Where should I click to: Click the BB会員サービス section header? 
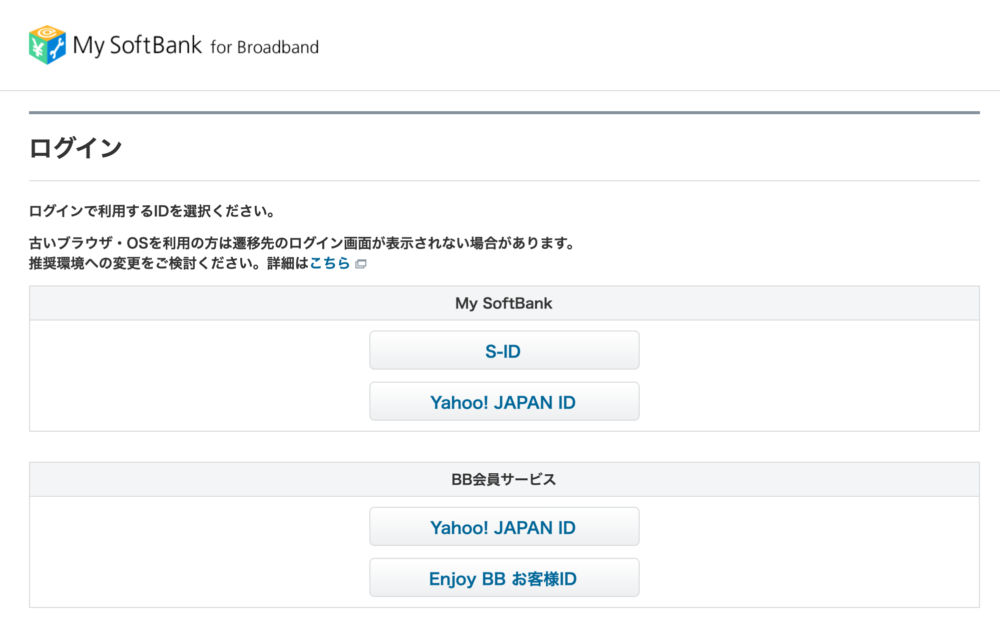[x=504, y=479]
